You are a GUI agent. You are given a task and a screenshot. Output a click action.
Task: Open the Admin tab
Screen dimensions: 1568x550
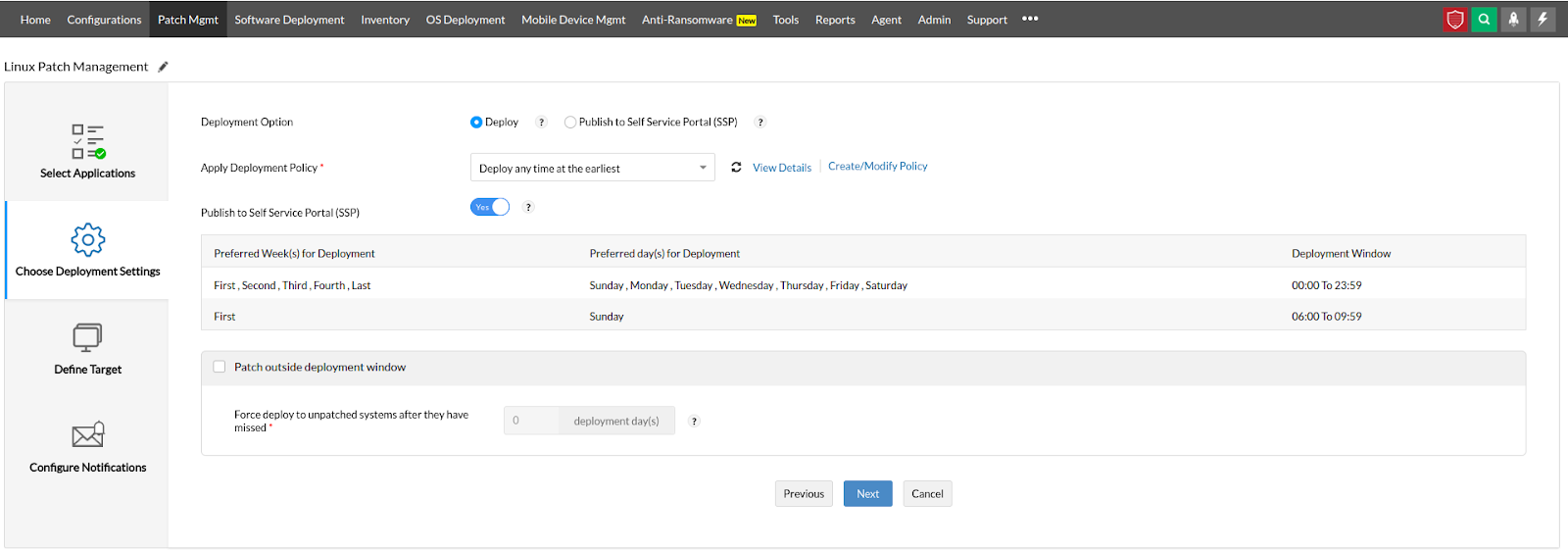[x=934, y=20]
